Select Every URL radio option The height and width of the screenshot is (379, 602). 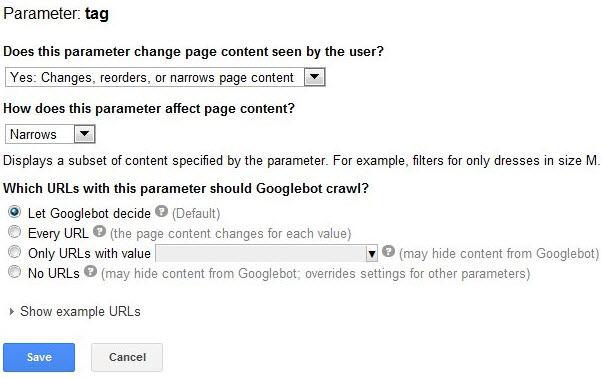point(15,232)
